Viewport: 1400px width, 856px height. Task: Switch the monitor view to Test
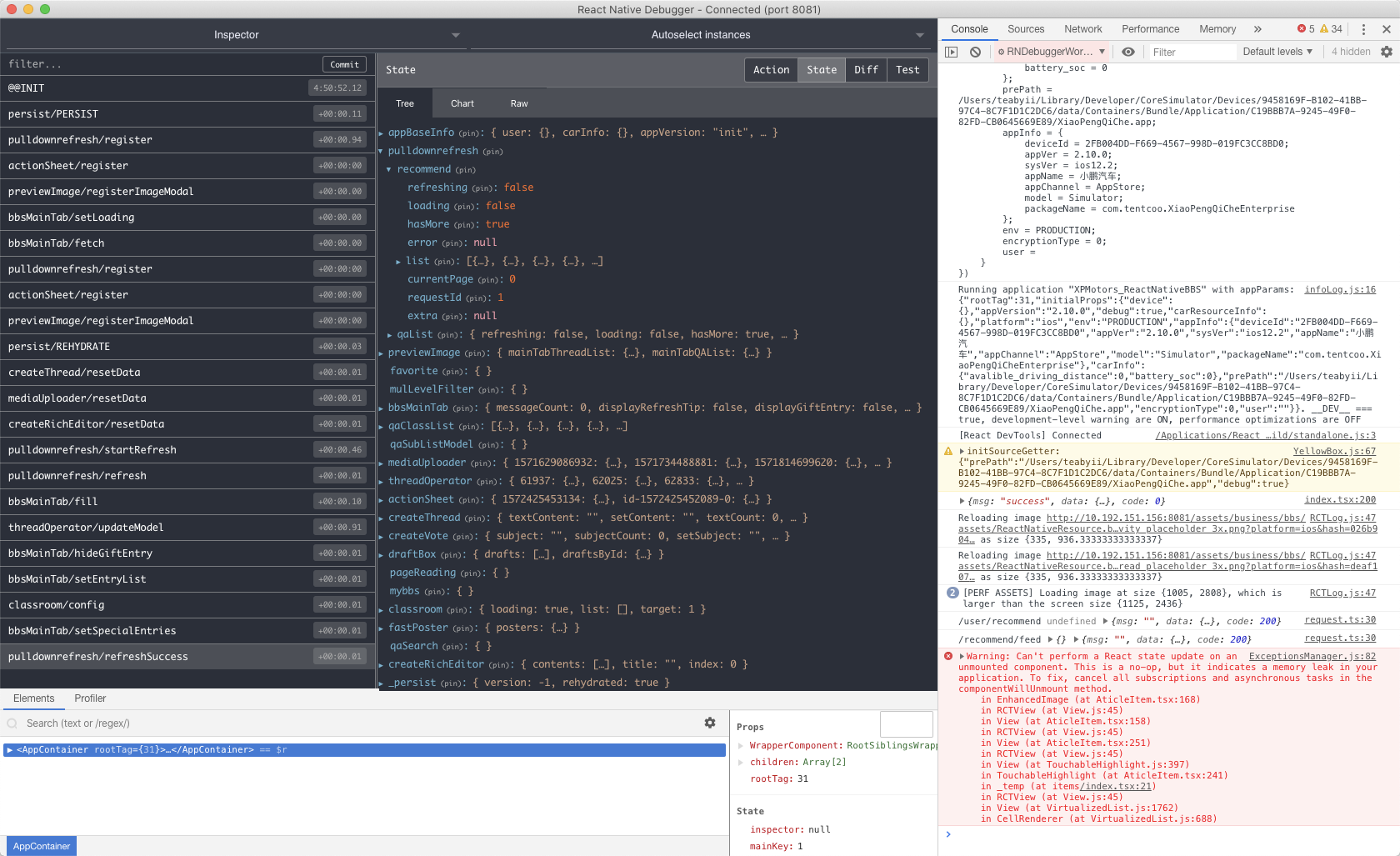[x=907, y=70]
